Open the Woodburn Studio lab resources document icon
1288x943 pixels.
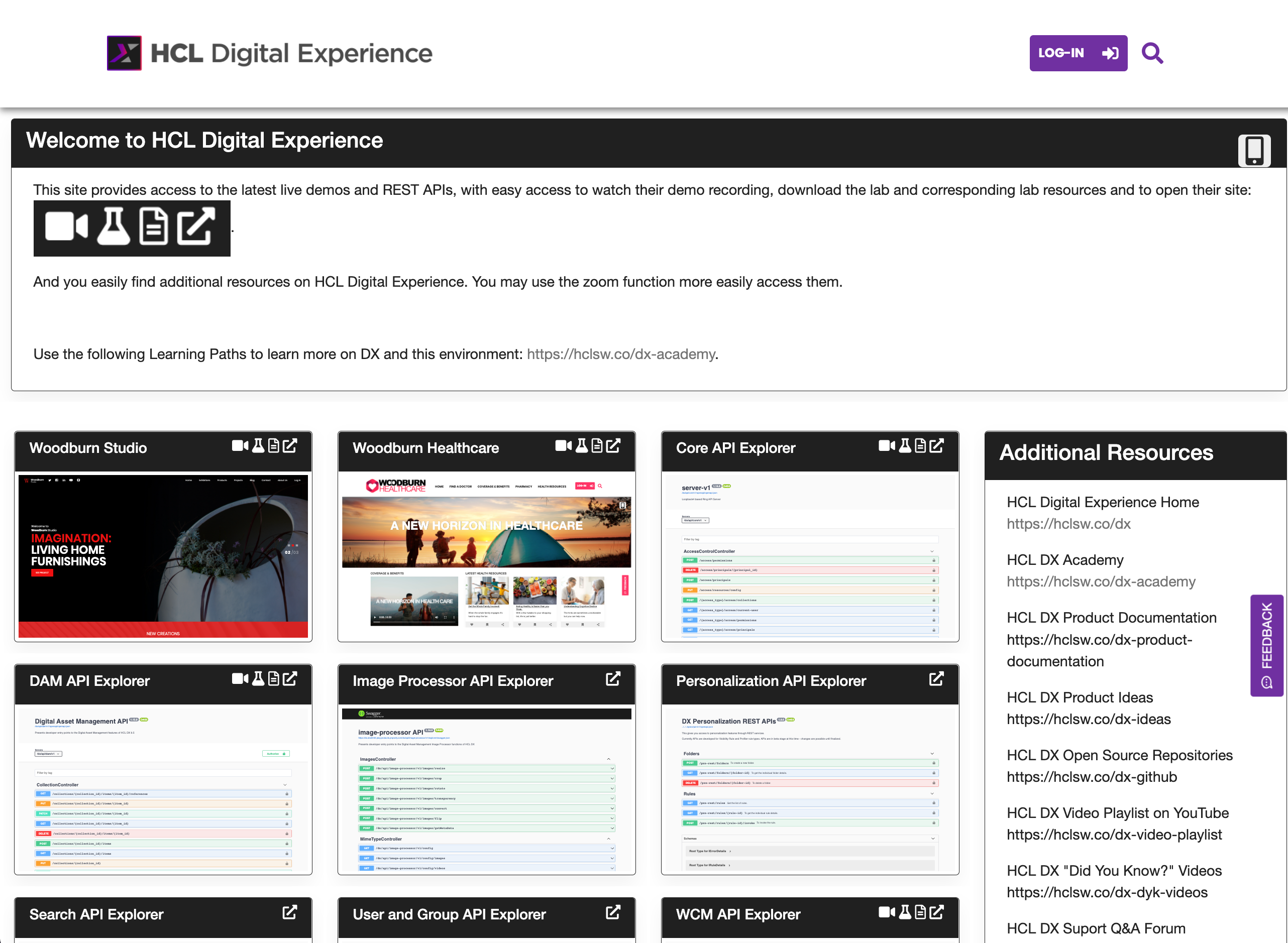(x=274, y=446)
